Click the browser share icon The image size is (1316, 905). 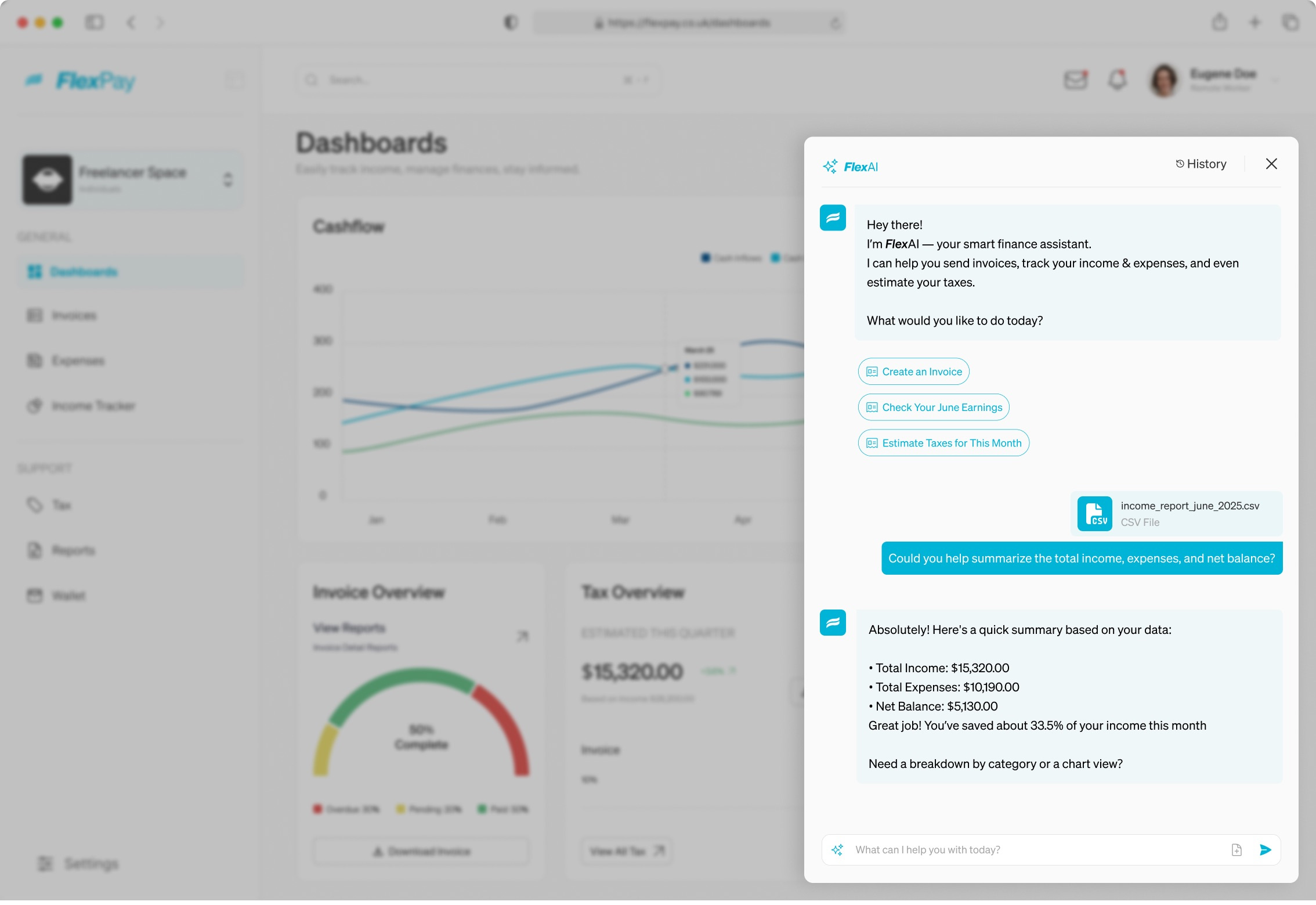pos(1219,23)
